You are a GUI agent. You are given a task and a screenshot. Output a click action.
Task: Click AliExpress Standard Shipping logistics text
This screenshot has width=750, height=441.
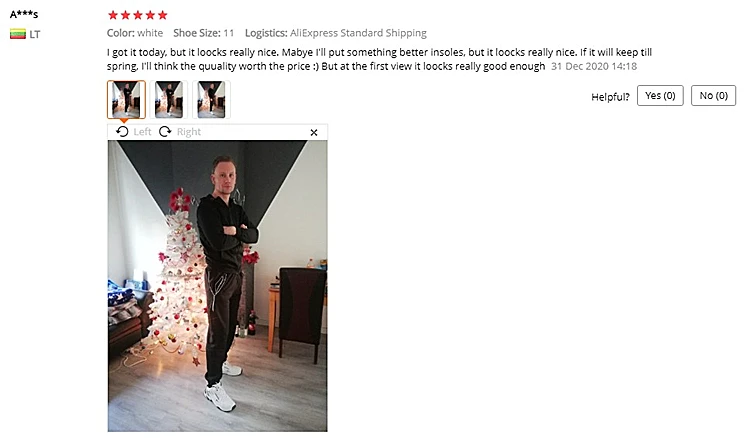[x=358, y=33]
